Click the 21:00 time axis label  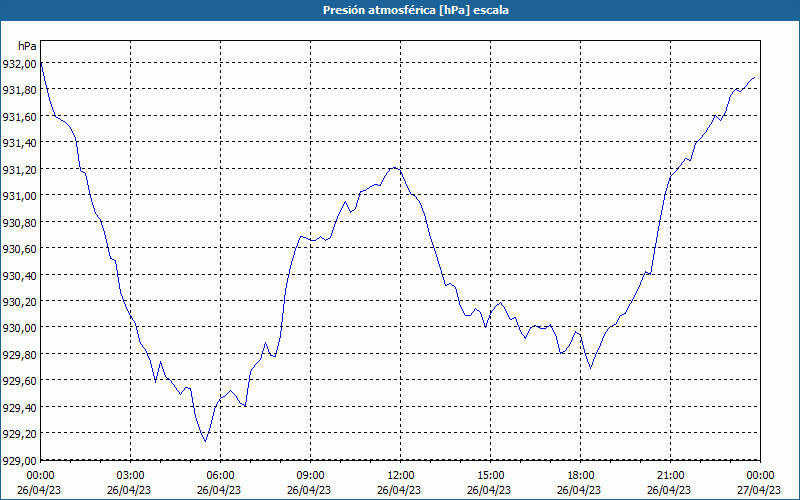pyautogui.click(x=670, y=476)
